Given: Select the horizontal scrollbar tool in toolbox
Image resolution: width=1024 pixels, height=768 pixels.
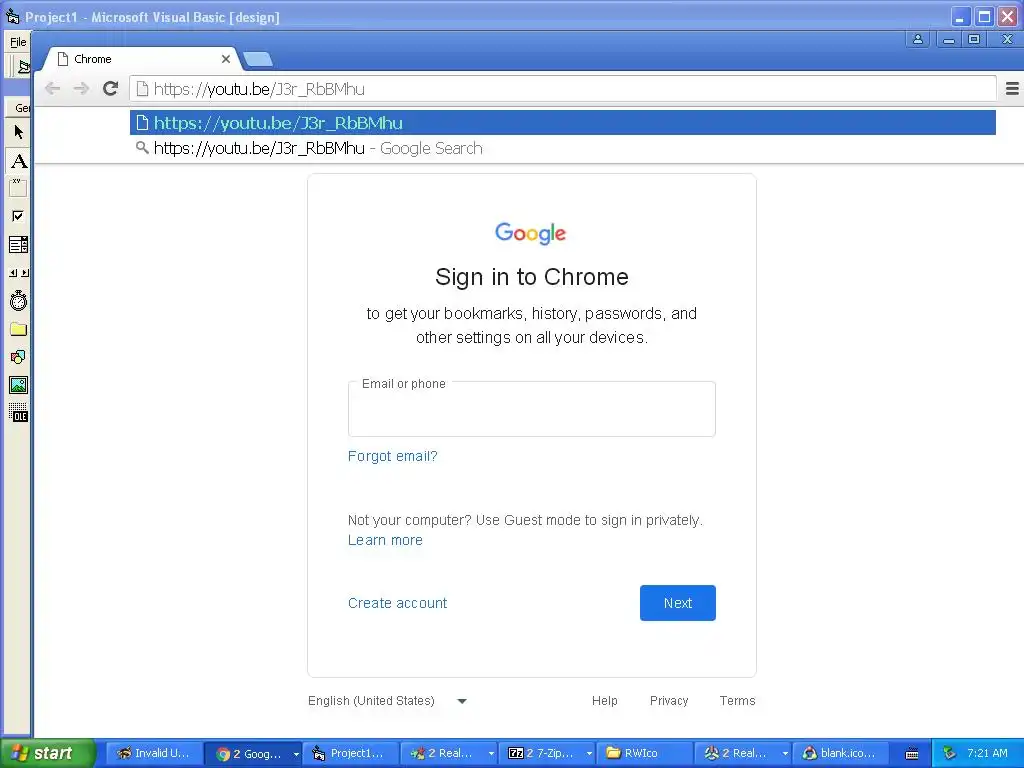Looking at the screenshot, I should 18,272.
